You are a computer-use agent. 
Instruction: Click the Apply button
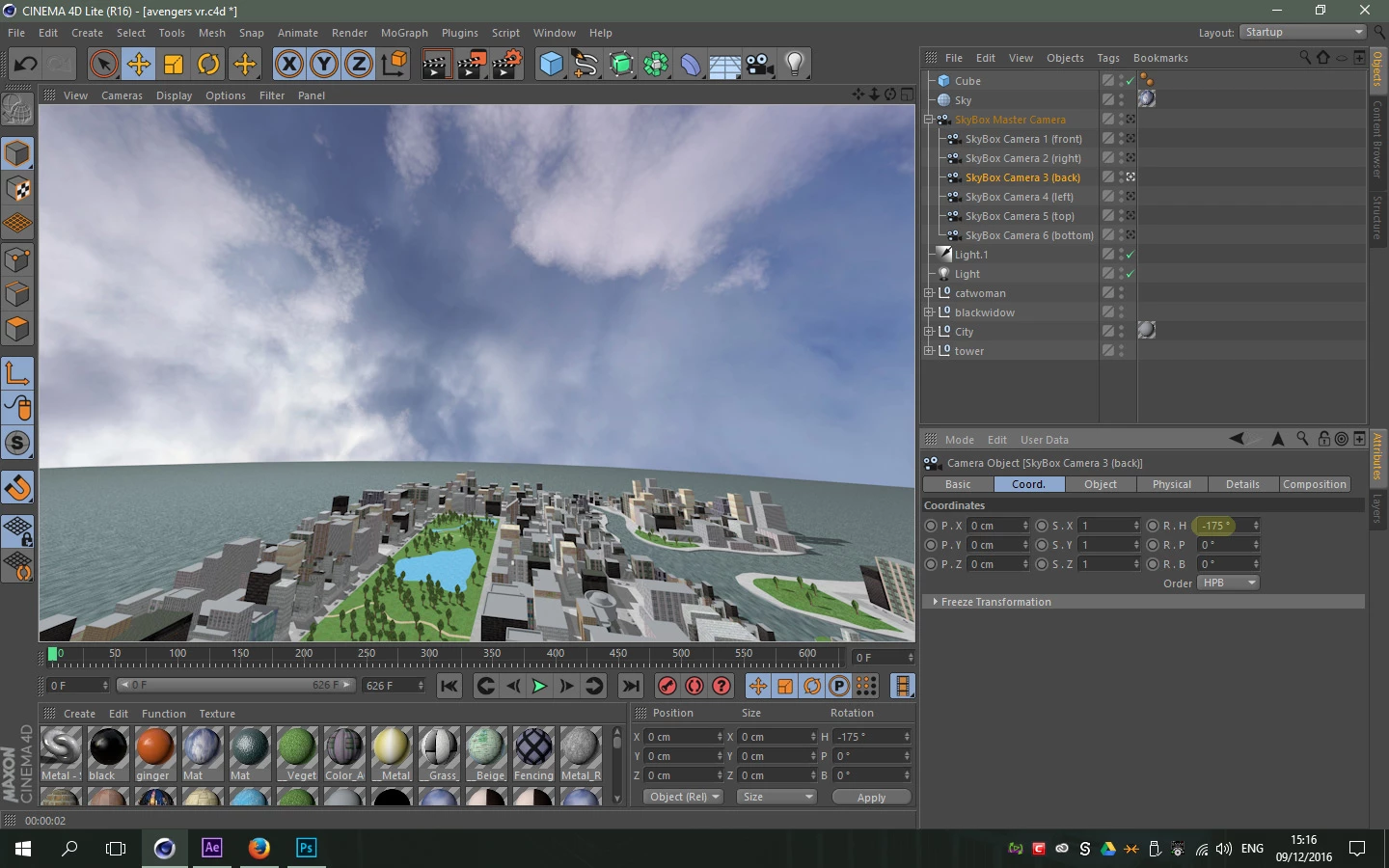click(x=871, y=797)
